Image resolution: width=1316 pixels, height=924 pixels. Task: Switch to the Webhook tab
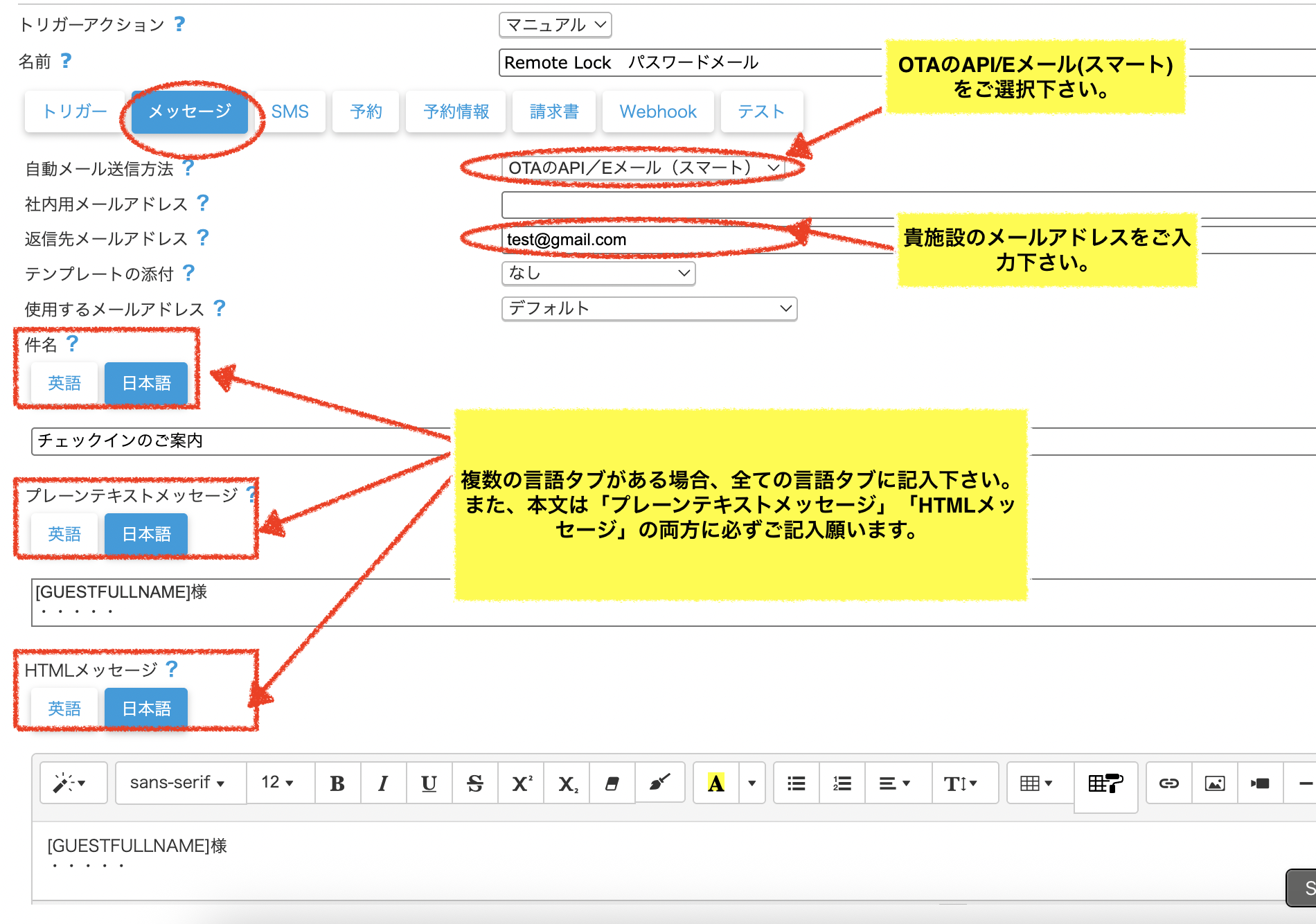(x=657, y=112)
